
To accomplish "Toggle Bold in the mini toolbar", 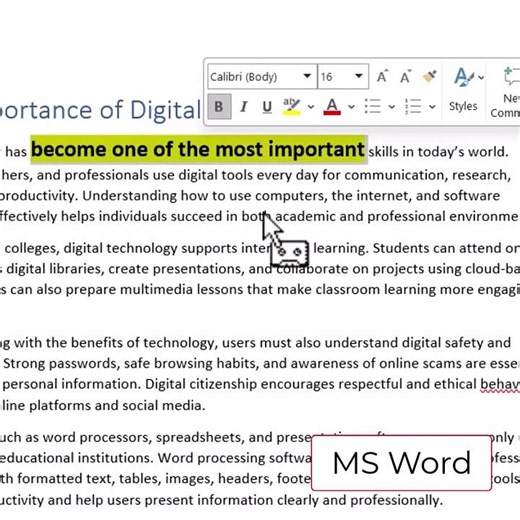I will tap(219, 107).
